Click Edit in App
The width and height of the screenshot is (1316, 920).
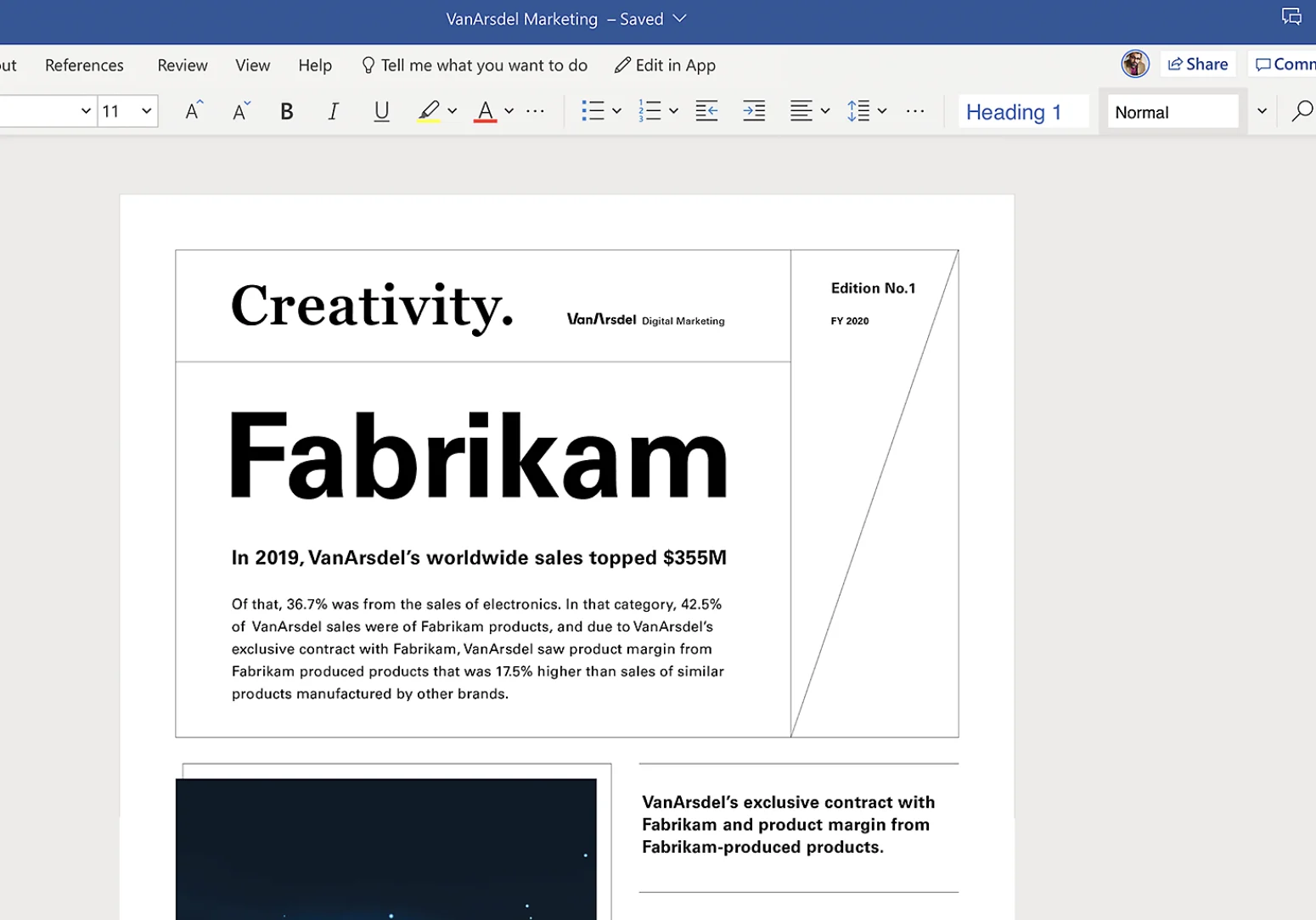[x=666, y=65]
